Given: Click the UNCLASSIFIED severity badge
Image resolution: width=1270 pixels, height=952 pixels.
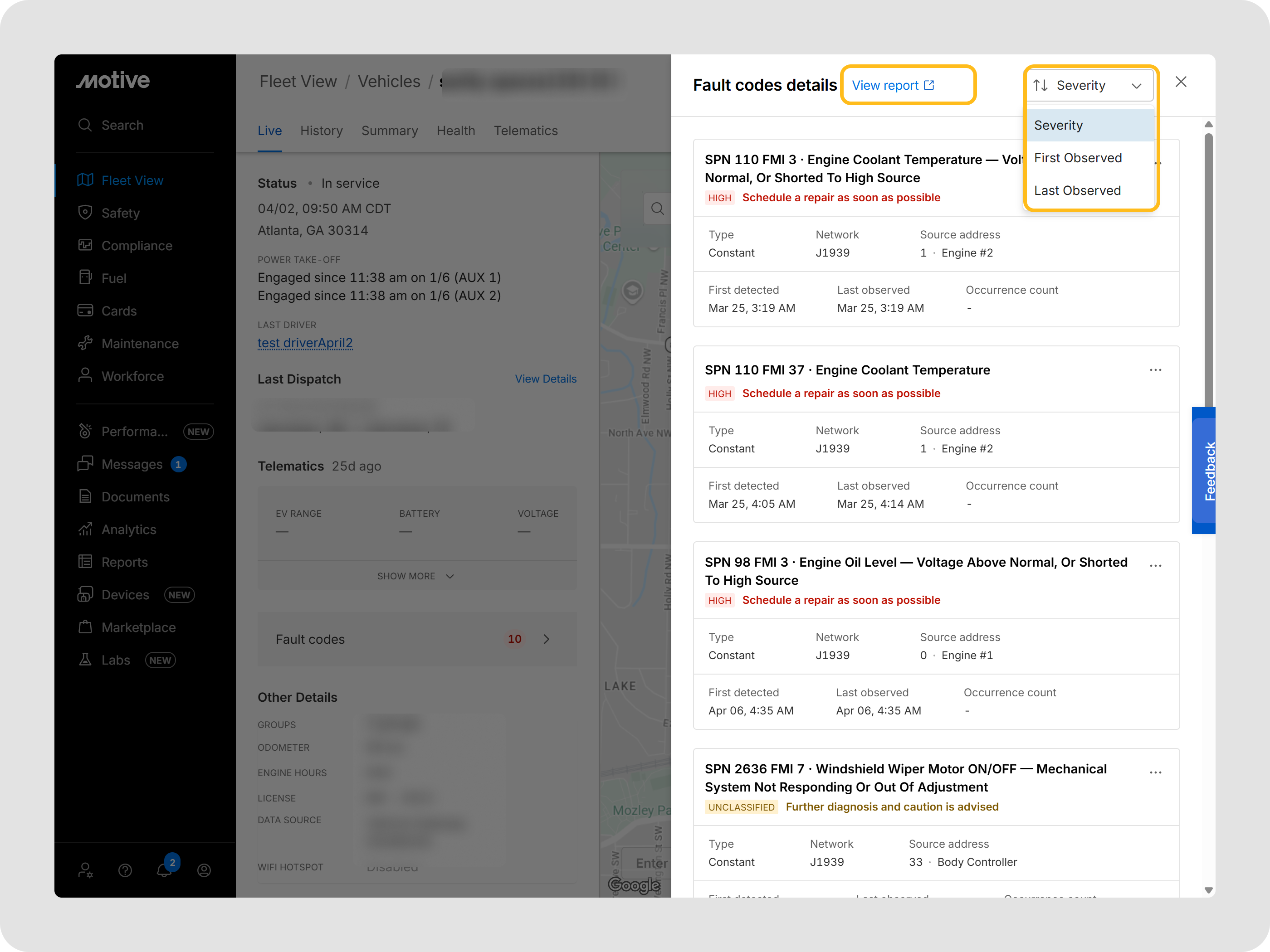Looking at the screenshot, I should point(741,807).
